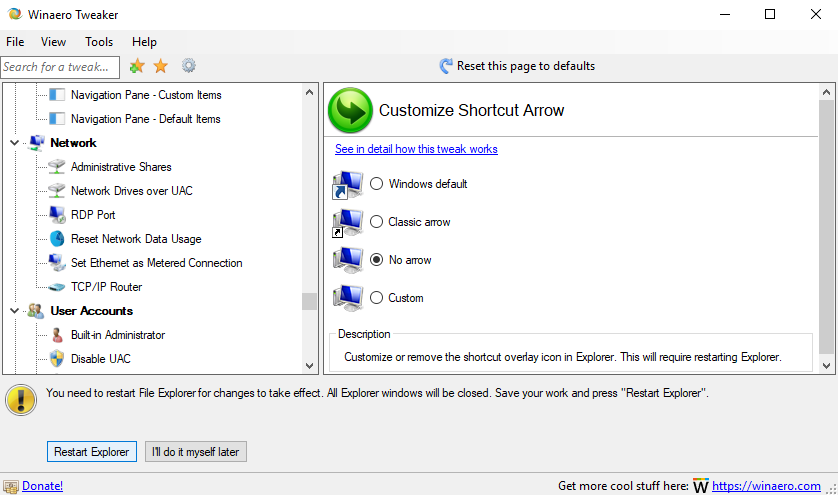Open the View menu
838x495 pixels.
pos(53,42)
